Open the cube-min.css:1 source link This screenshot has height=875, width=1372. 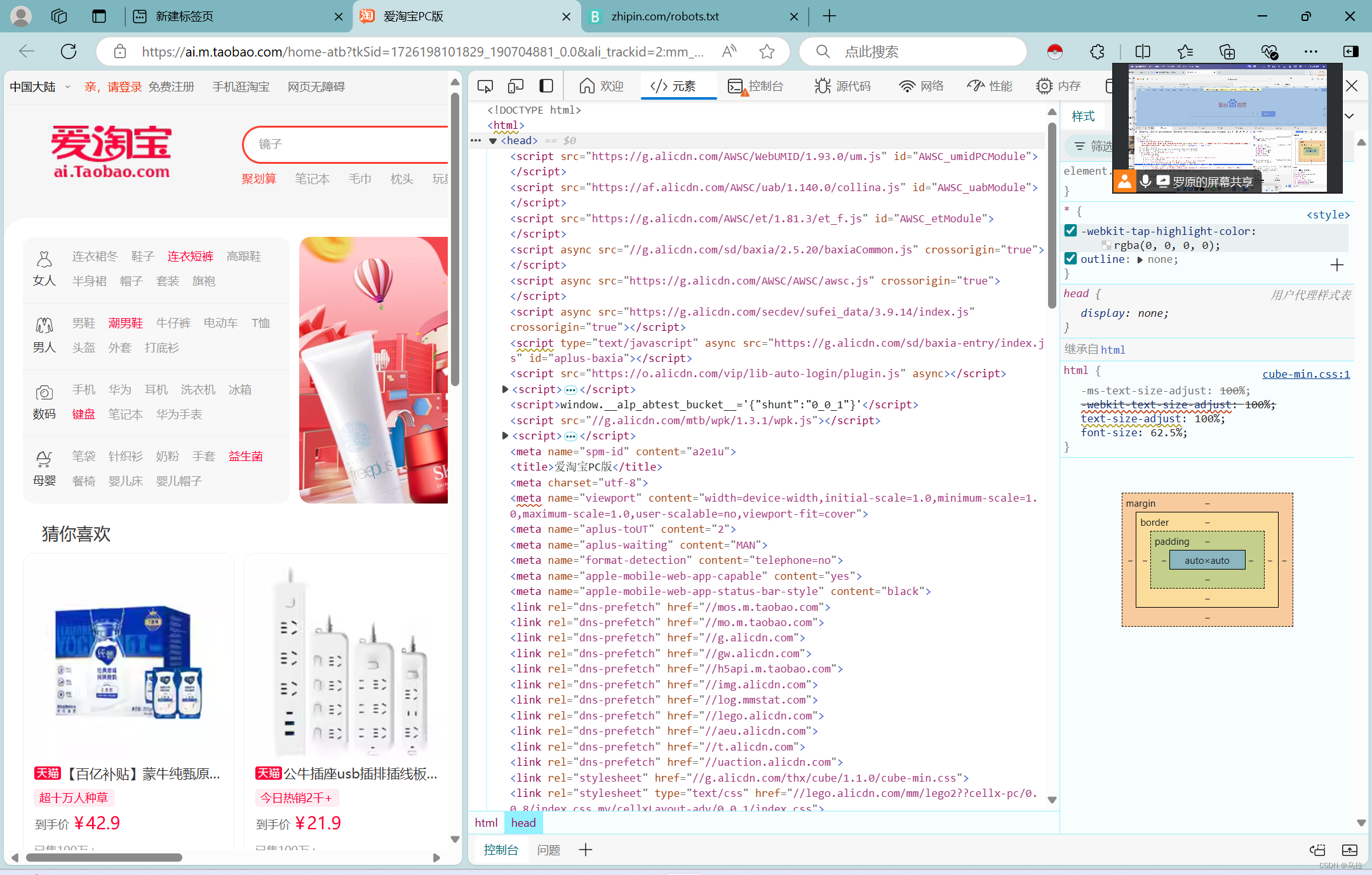(1305, 374)
